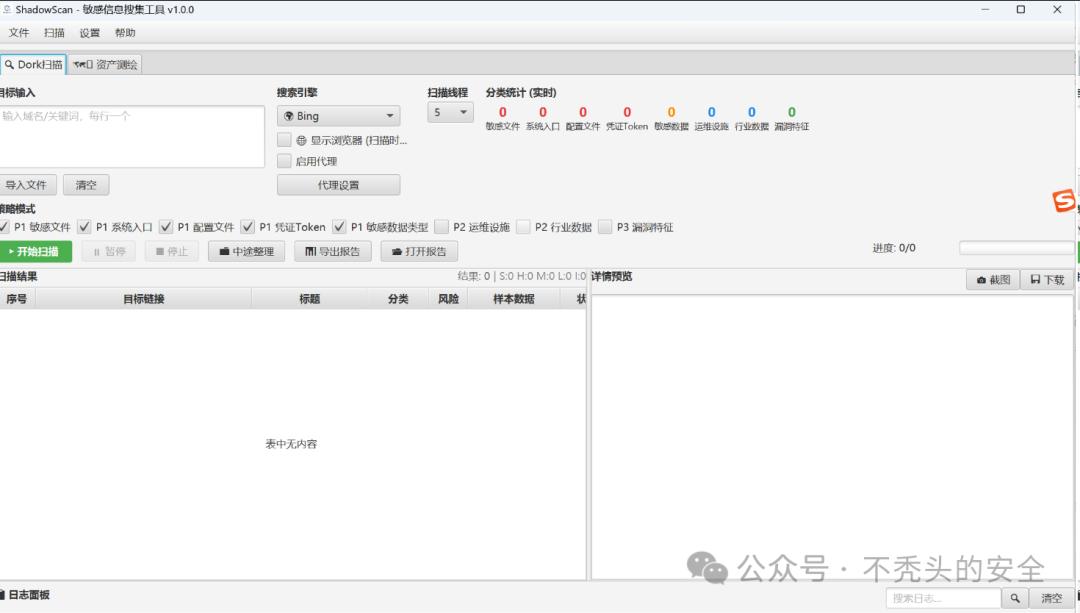Click the 分类 column header

pos(398,299)
